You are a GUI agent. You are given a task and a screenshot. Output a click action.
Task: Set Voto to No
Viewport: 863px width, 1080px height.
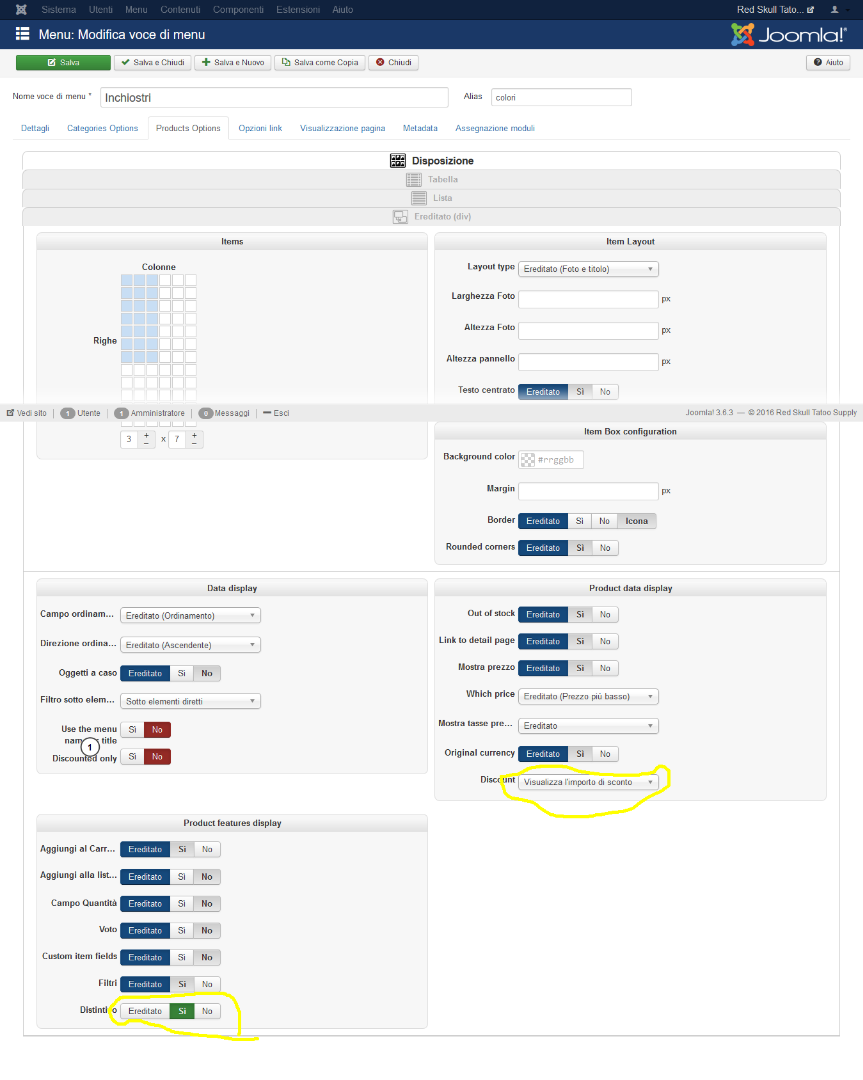pos(207,931)
